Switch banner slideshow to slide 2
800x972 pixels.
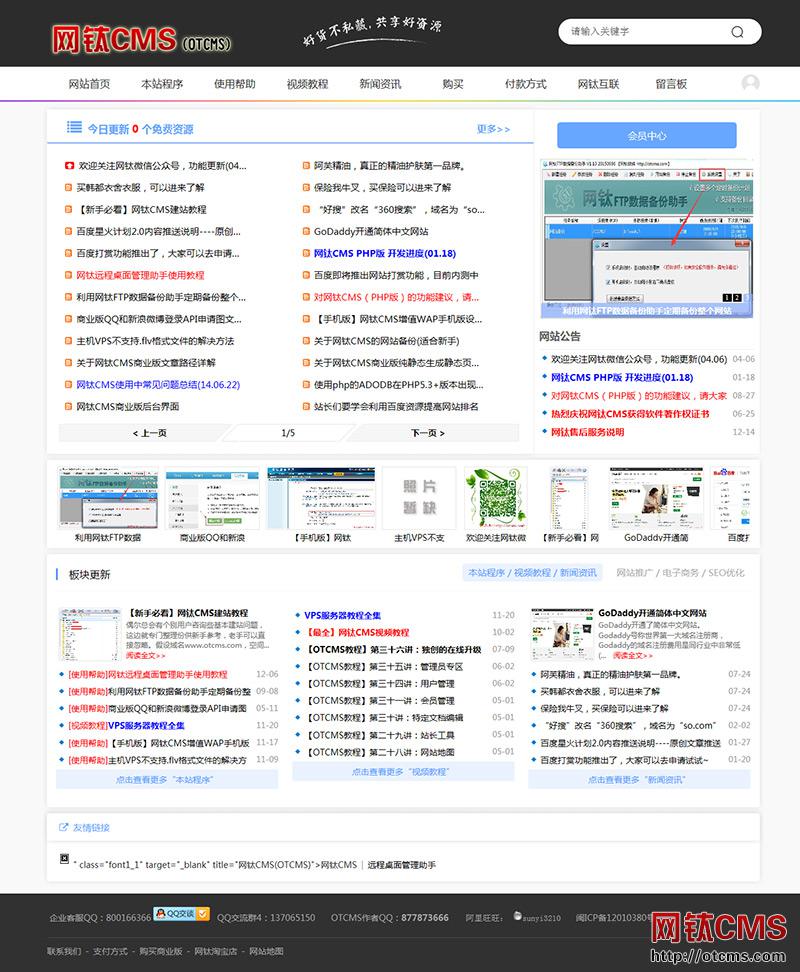click(x=738, y=297)
